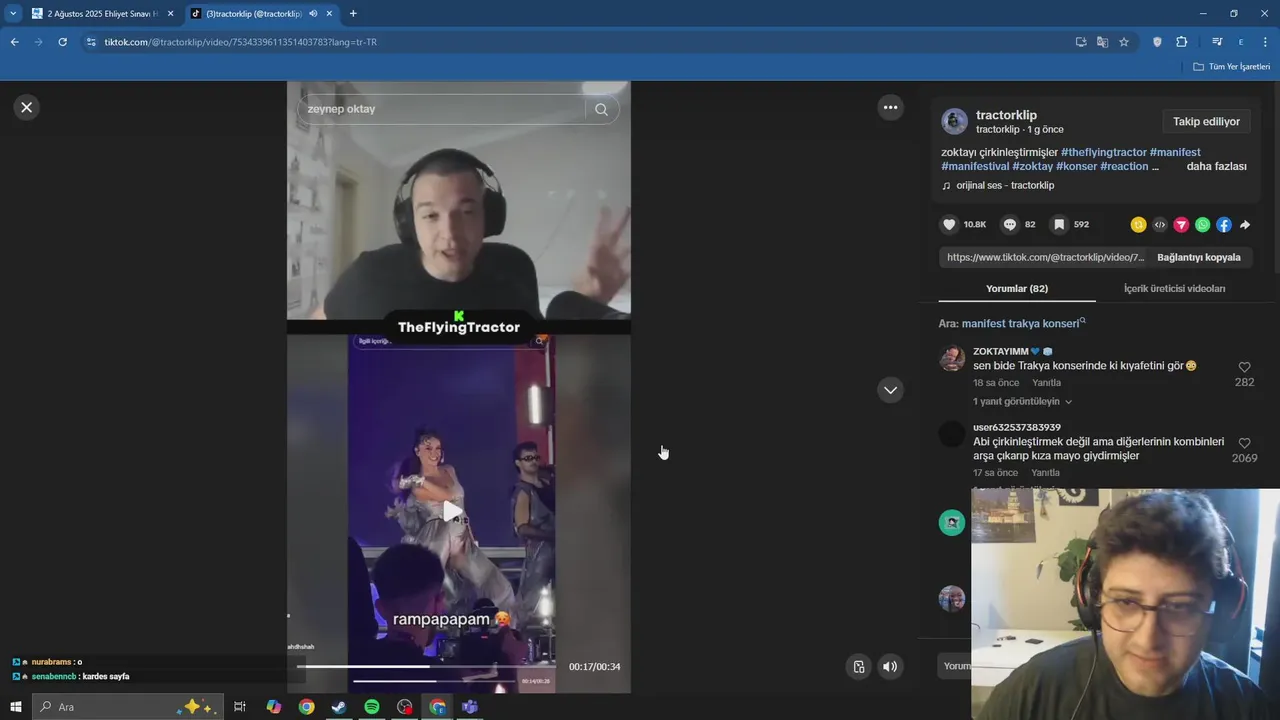Open the tractorklip profile name
1280x720 pixels.
click(1006, 115)
